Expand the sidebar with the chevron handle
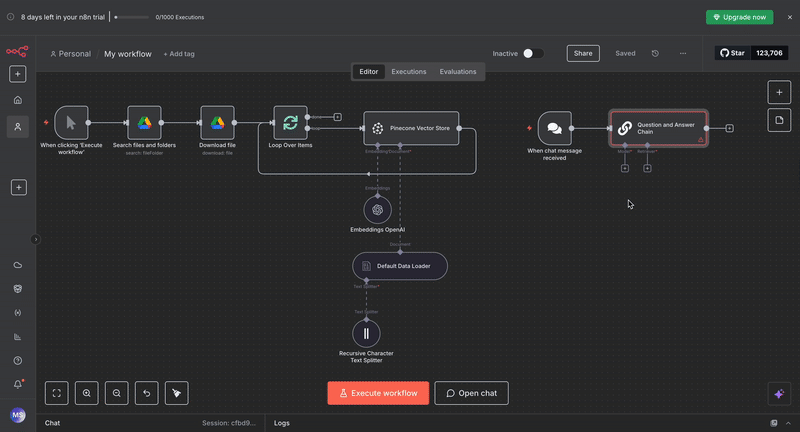The image size is (800, 432). (36, 239)
